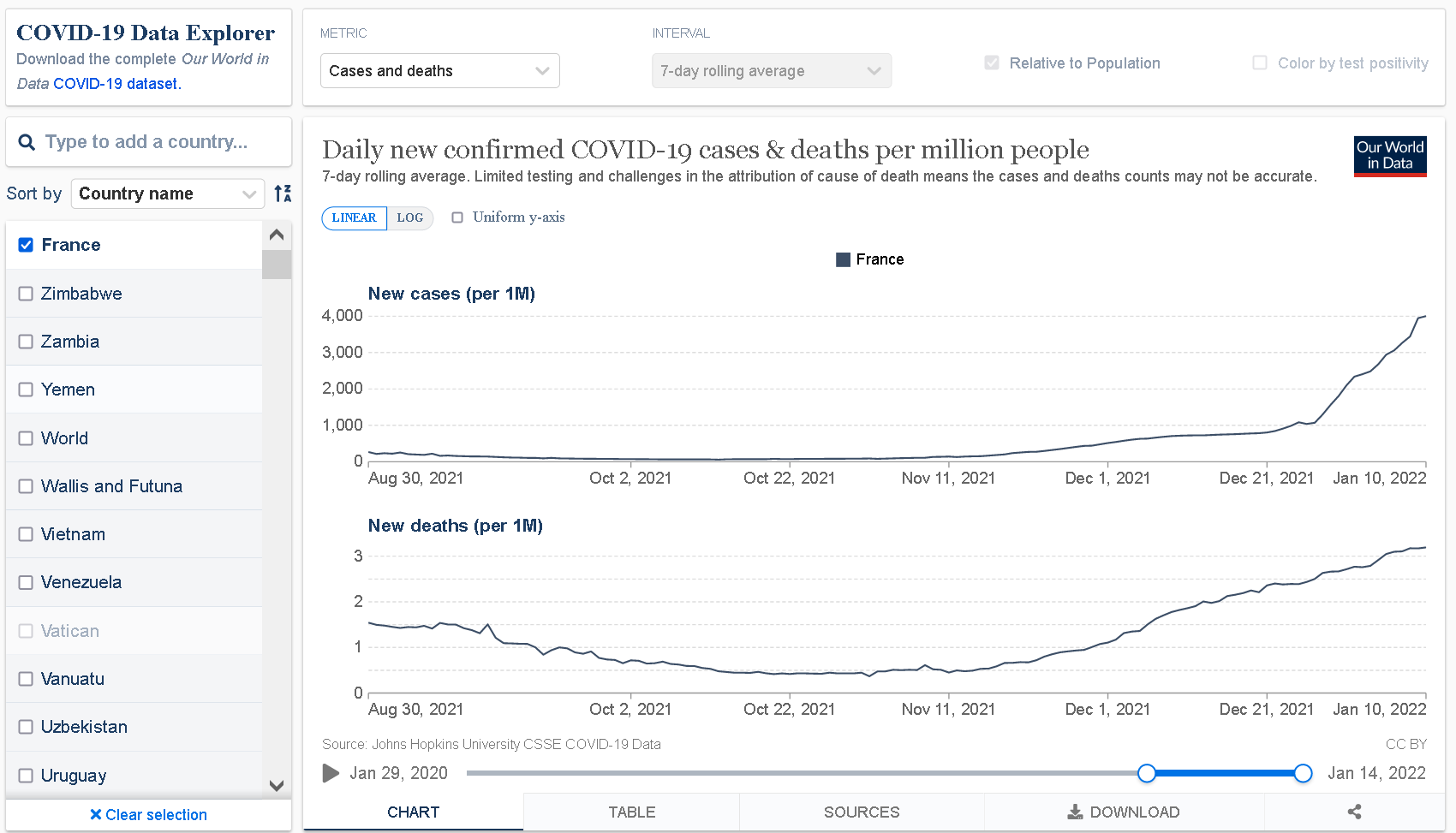Open the COVID-19 dataset link
1456x833 pixels.
tap(116, 84)
